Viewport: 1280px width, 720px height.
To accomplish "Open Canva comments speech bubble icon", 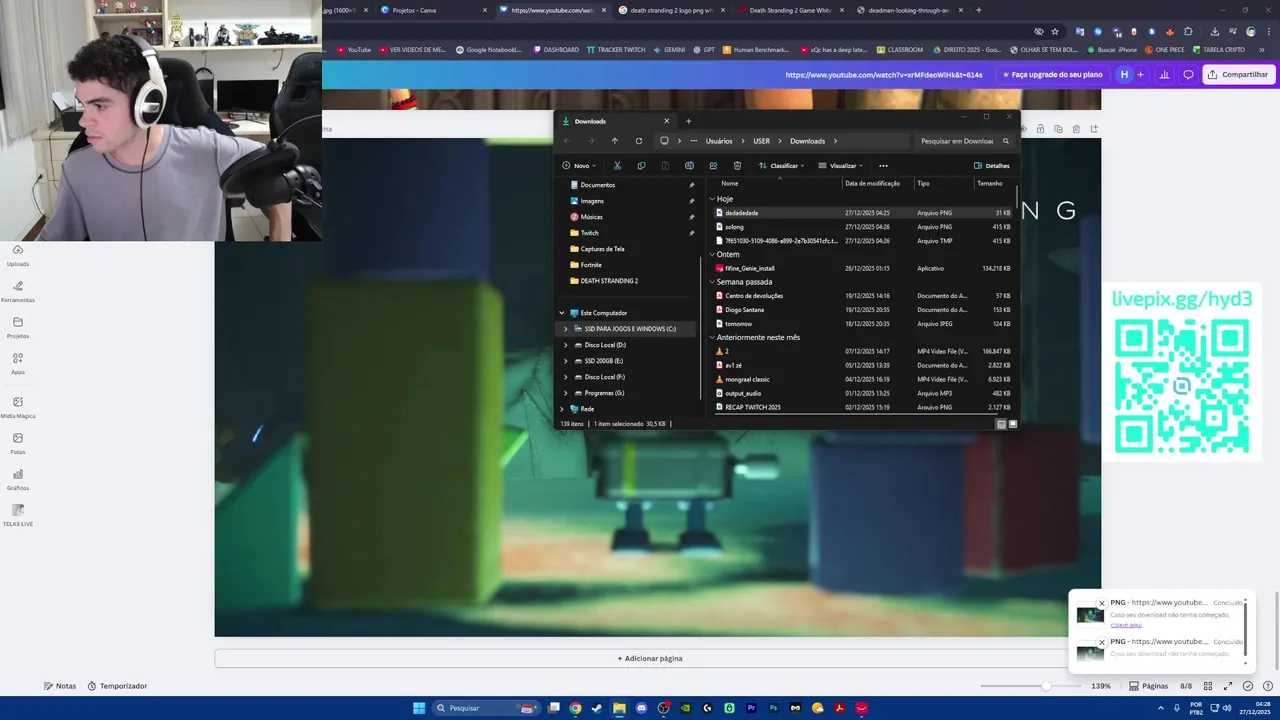I will [1188, 75].
